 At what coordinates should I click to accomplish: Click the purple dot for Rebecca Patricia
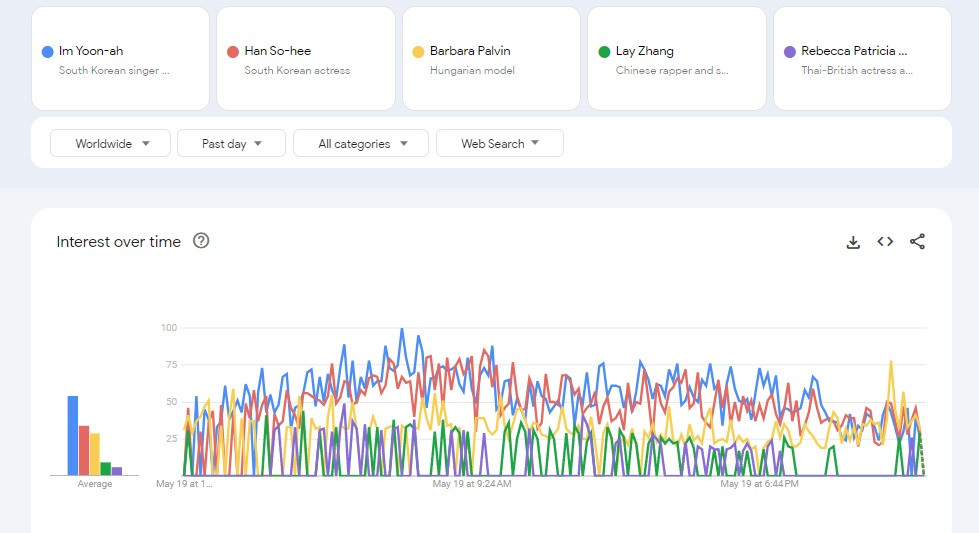[x=790, y=52]
